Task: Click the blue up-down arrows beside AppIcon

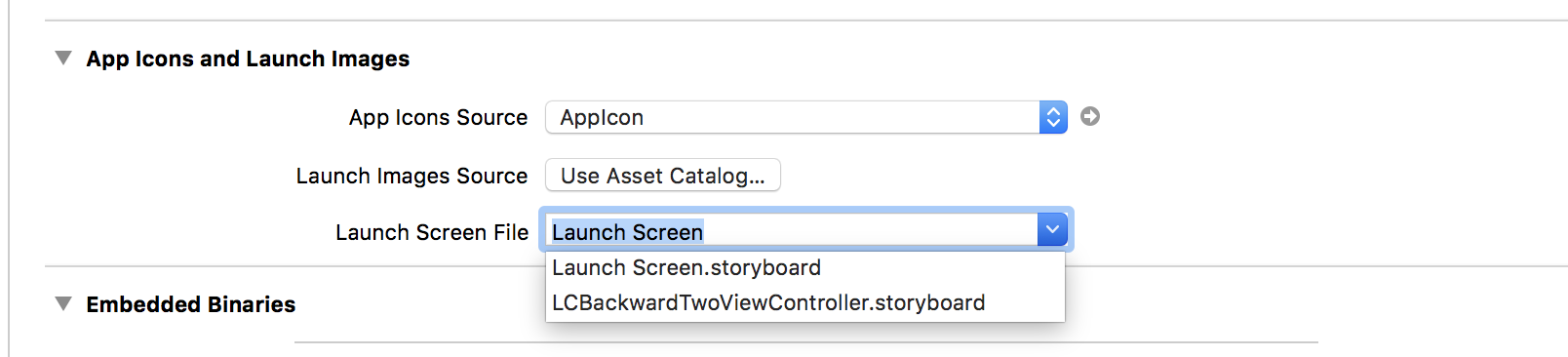Action: click(1053, 117)
